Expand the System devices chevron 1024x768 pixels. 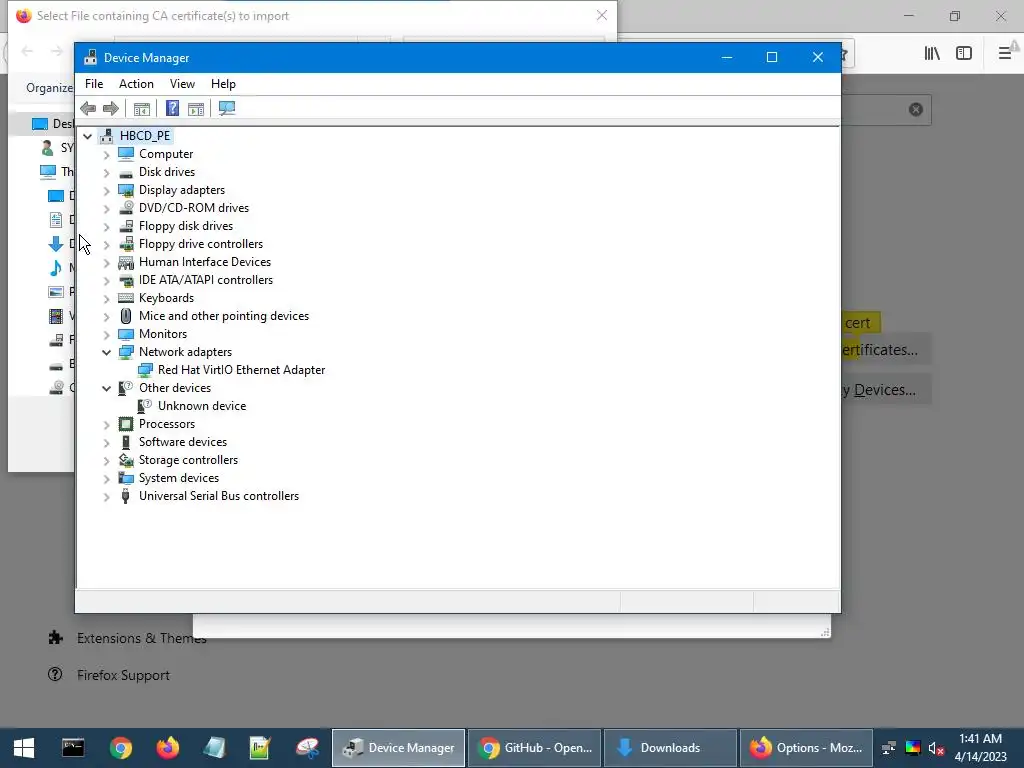coord(106,479)
